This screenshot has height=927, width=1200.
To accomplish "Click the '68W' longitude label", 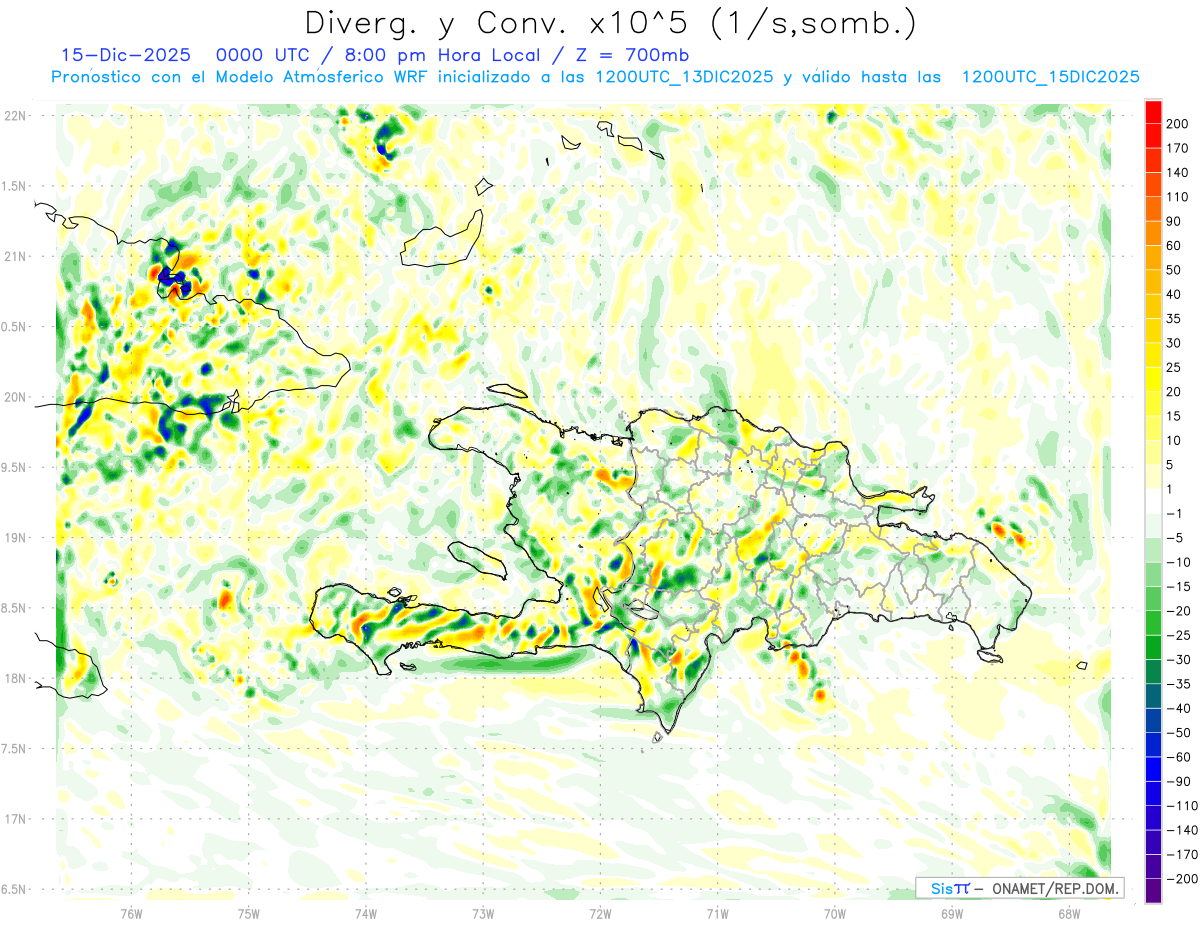I will coord(1069,912).
